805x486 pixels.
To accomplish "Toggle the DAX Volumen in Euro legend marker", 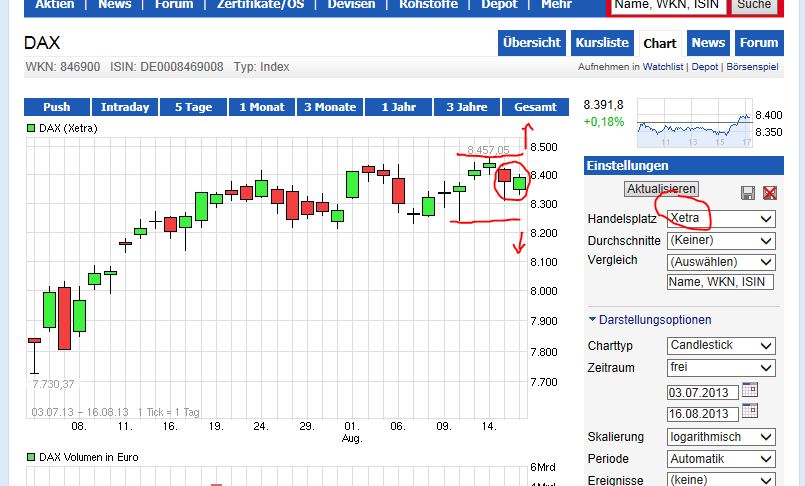I will click(31, 457).
